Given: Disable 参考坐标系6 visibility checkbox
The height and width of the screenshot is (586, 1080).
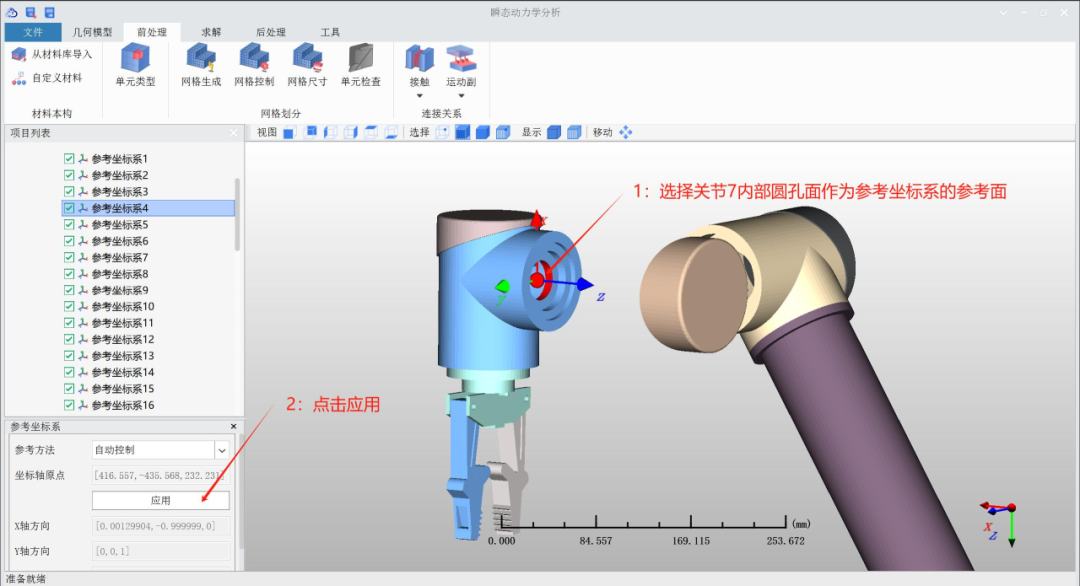Looking at the screenshot, I should coord(69,241).
